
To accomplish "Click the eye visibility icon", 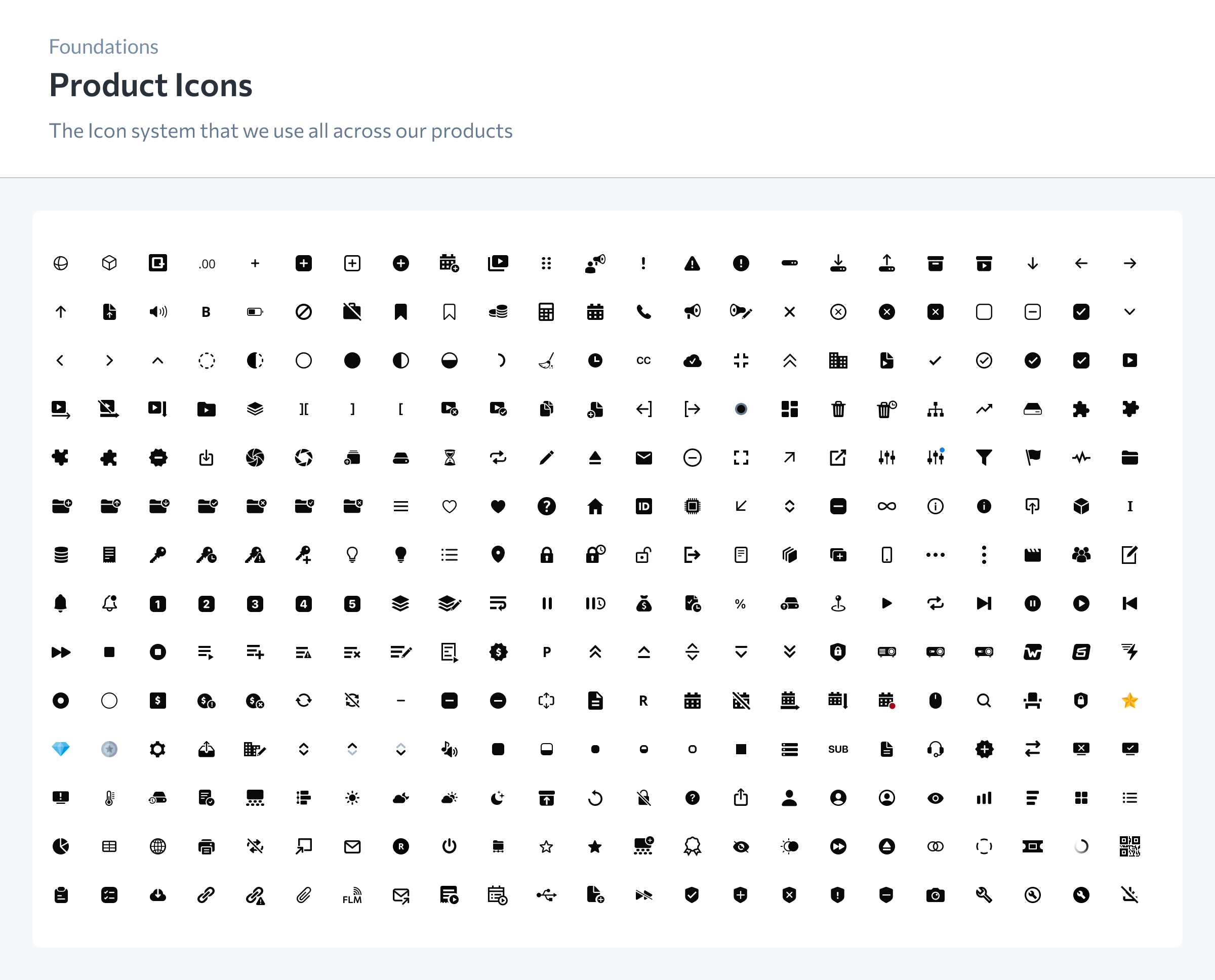I will coord(935,798).
